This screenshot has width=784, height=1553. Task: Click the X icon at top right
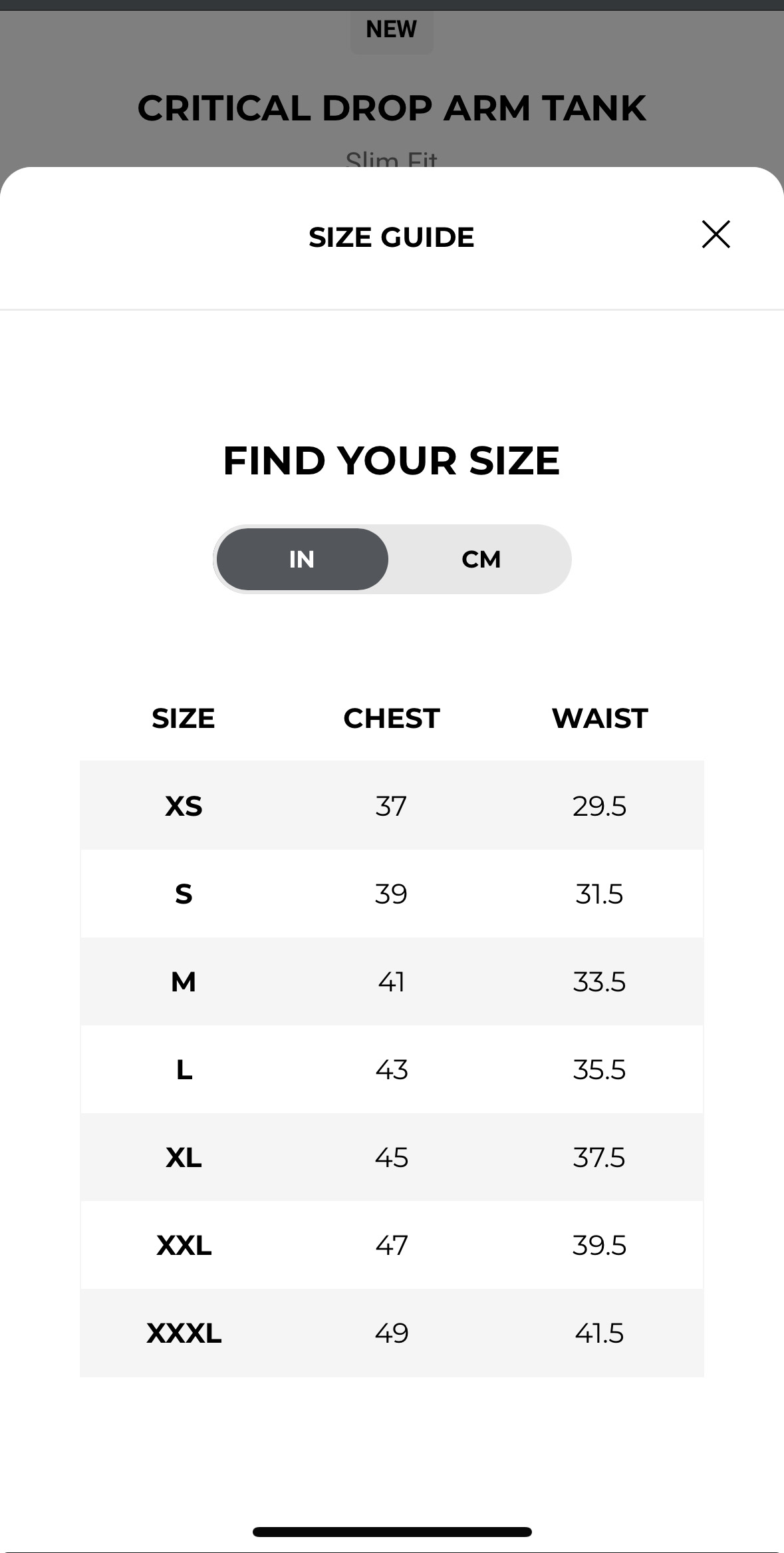tap(716, 235)
